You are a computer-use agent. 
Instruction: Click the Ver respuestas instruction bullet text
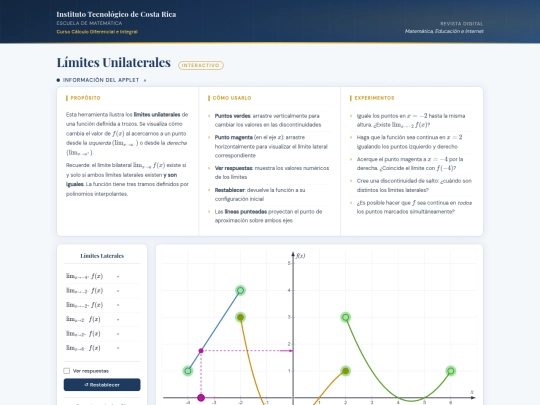(272, 173)
